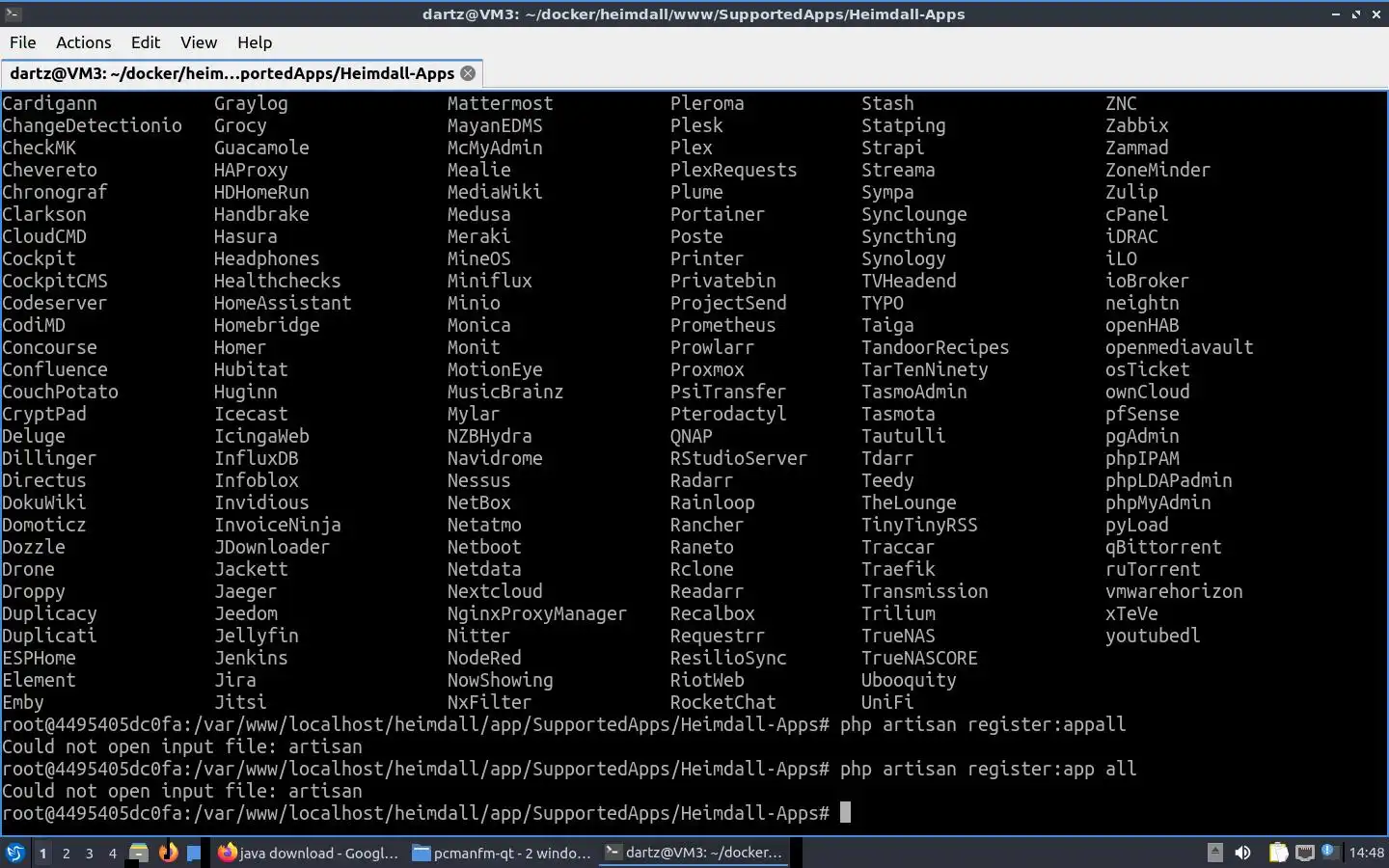Launch Firefox from the quick-launch bar
The height and width of the screenshot is (868, 1389).
(168, 853)
